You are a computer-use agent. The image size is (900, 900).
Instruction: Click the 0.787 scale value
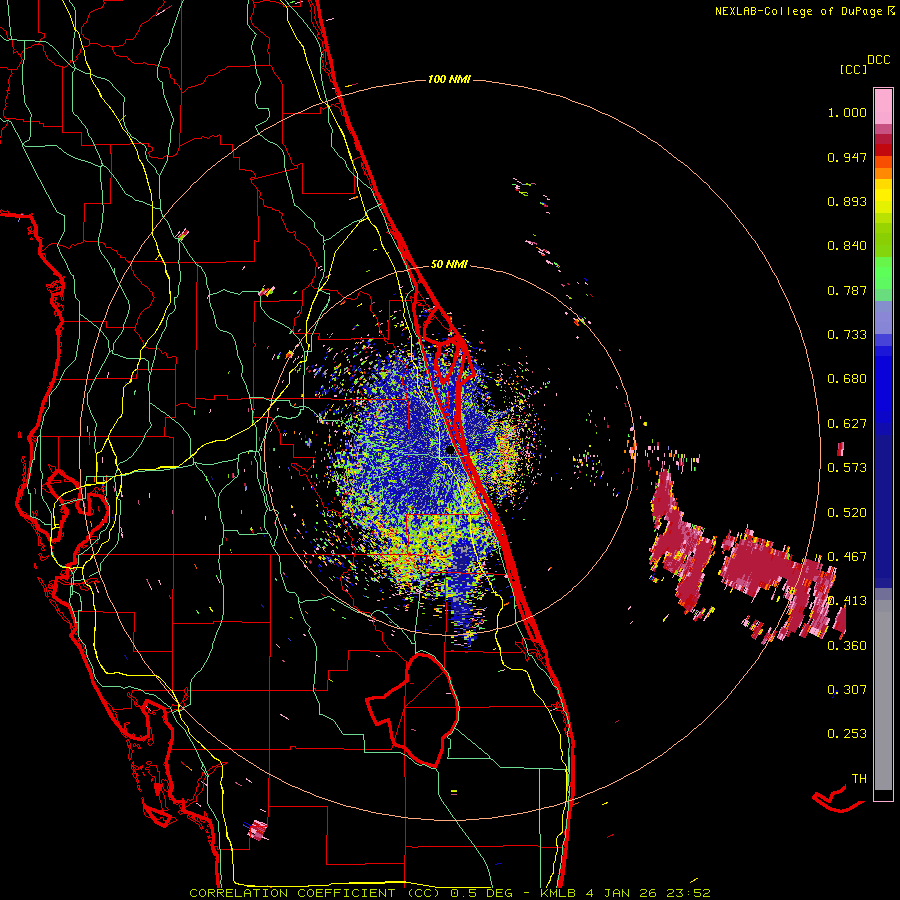point(847,290)
